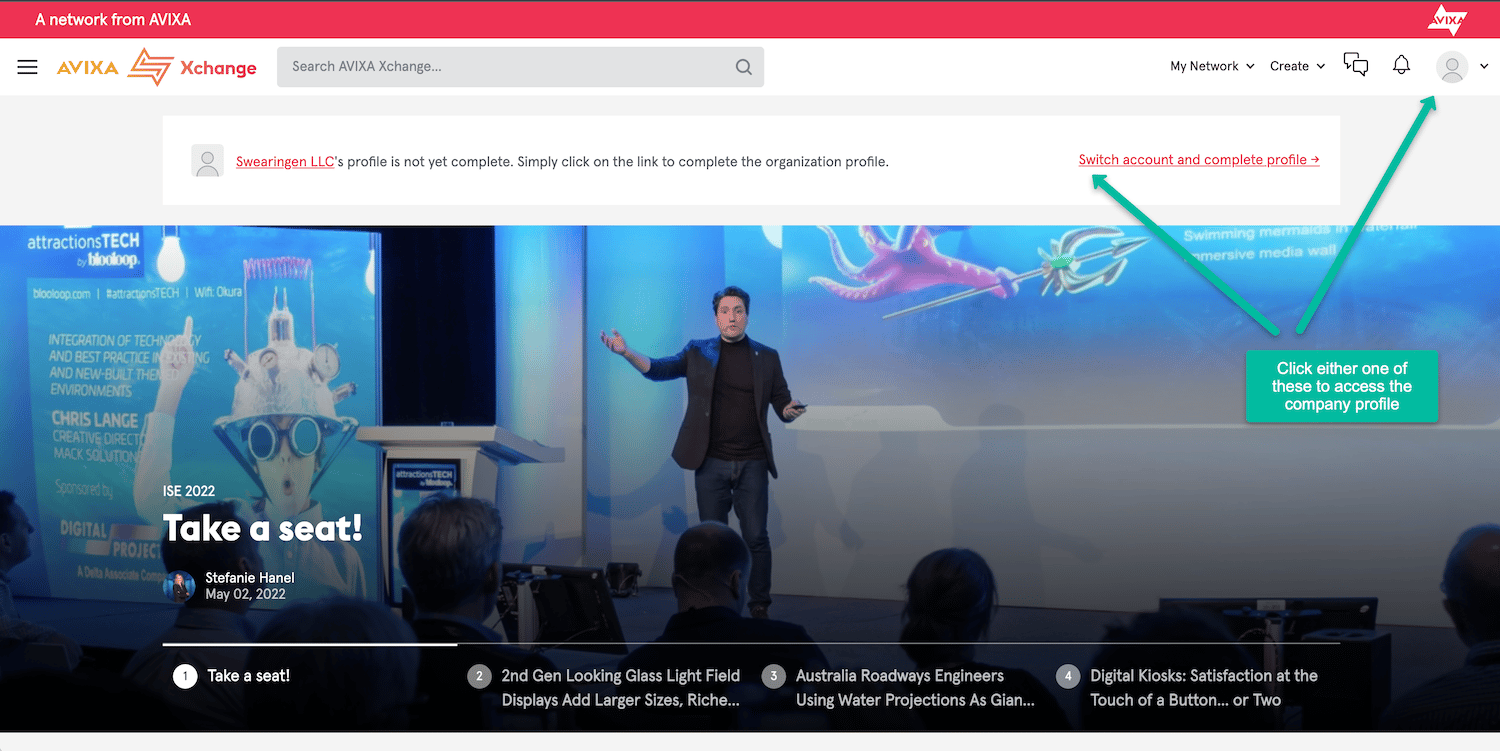
Task: Click Stefanie Hanel's author photo
Action: click(x=179, y=586)
